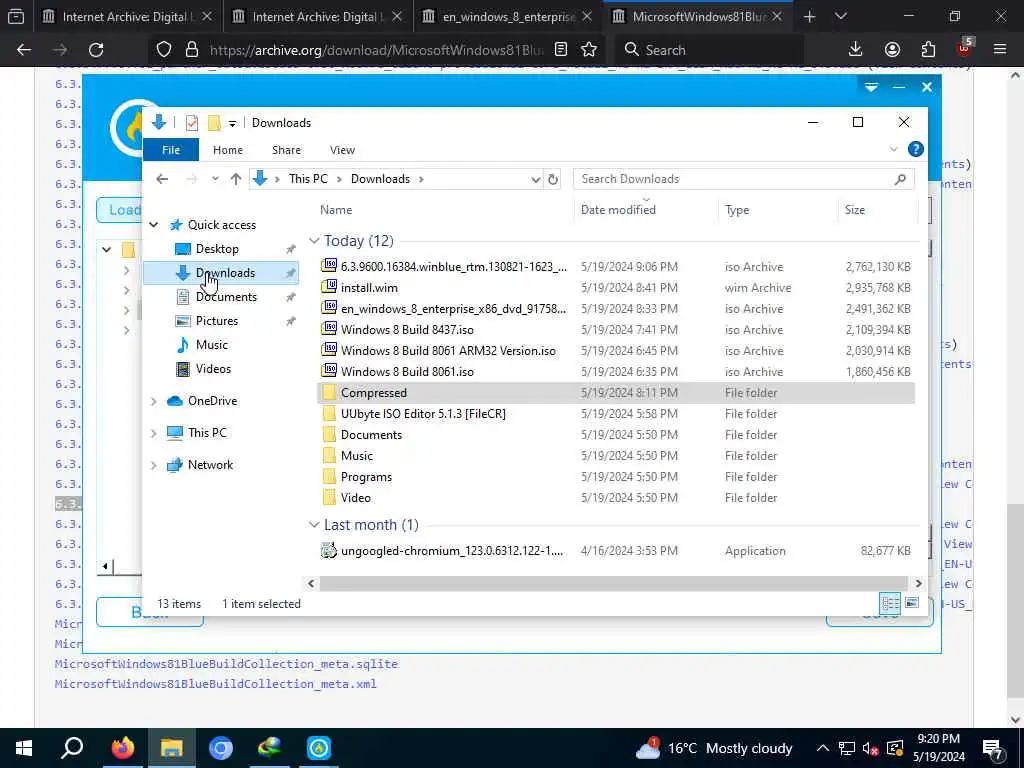Open the Home ribbon tab
This screenshot has height=768, width=1024.
coord(228,150)
